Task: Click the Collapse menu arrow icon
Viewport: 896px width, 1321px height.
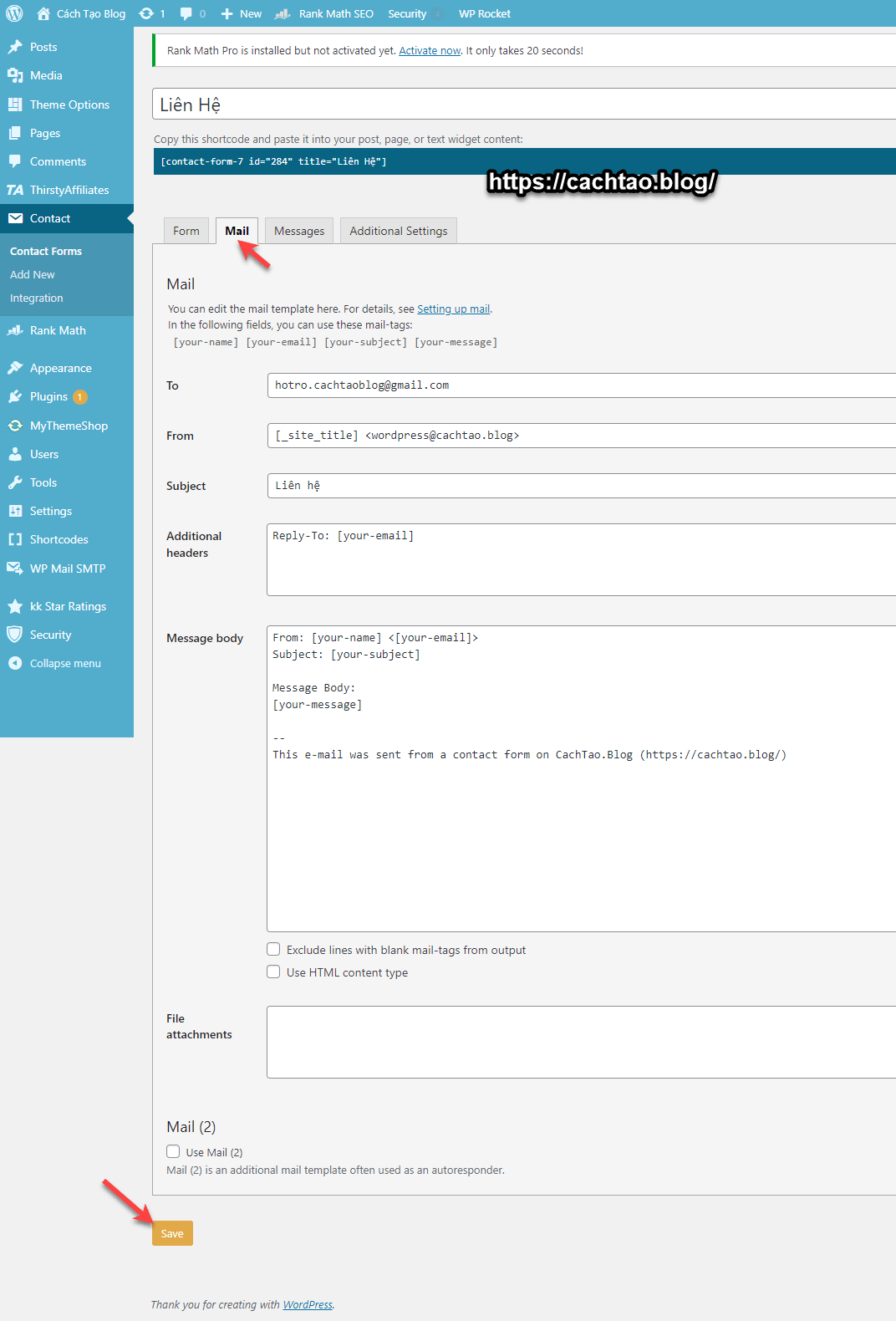Action: point(15,663)
